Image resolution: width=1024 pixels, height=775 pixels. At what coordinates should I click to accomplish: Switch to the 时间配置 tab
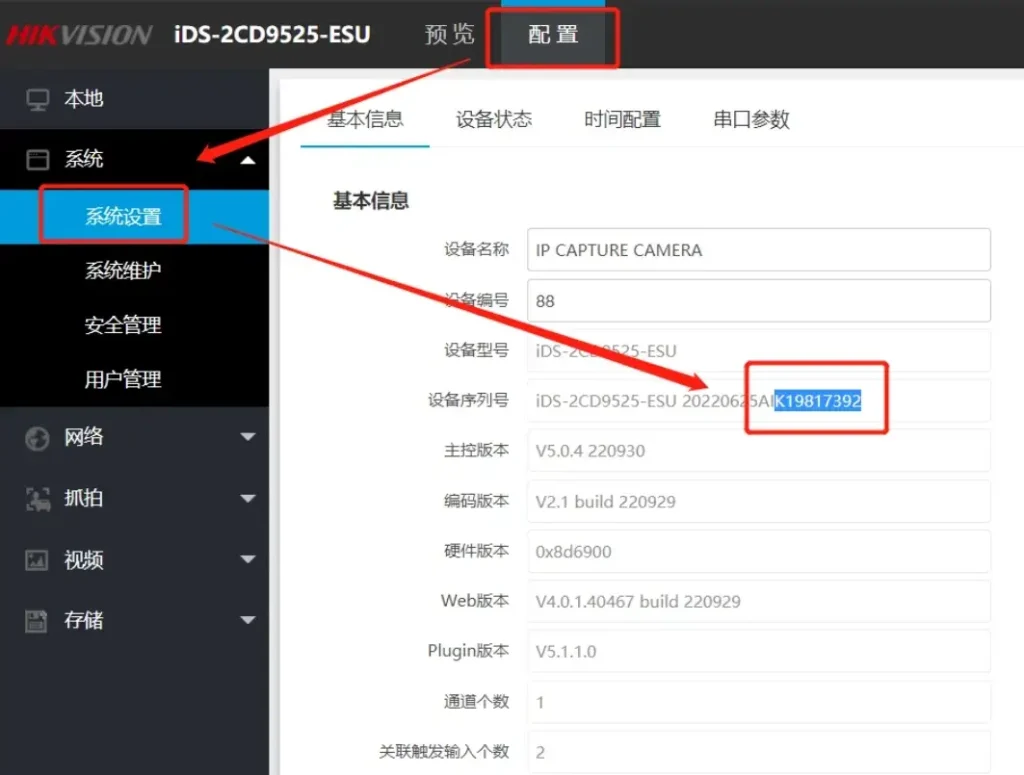click(x=621, y=118)
